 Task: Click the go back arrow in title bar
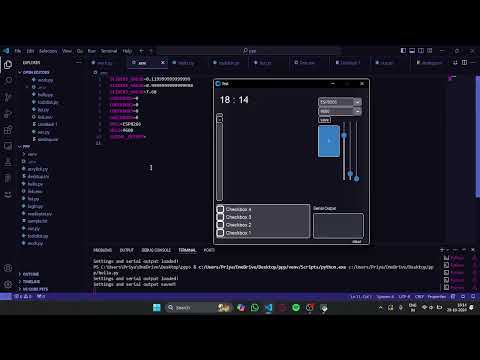pyautogui.click(x=142, y=51)
